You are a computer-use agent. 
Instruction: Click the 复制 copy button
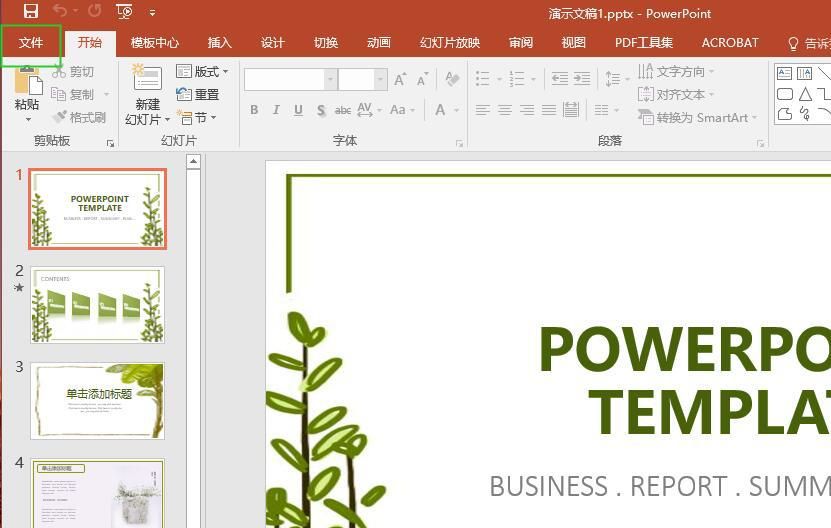tap(73, 94)
